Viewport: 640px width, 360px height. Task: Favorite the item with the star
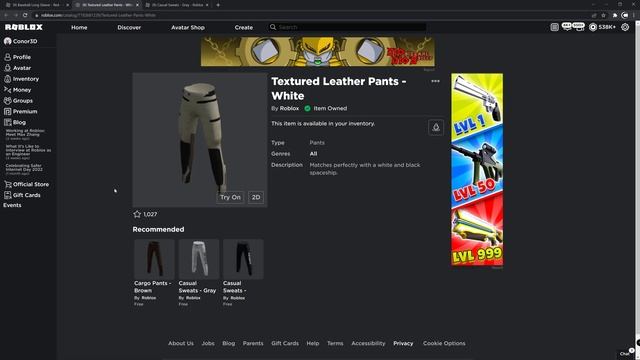pyautogui.click(x=137, y=214)
